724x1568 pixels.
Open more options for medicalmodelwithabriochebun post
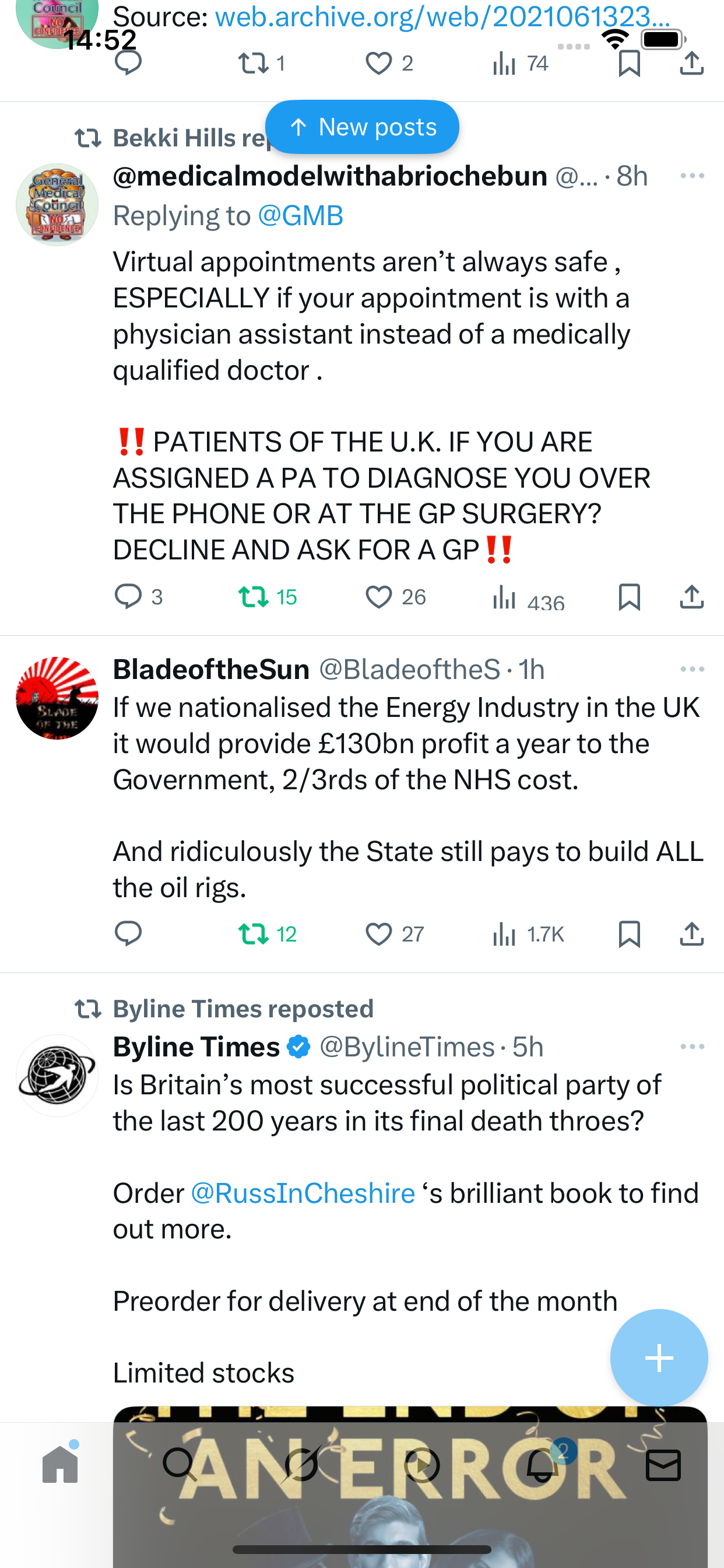coord(692,177)
